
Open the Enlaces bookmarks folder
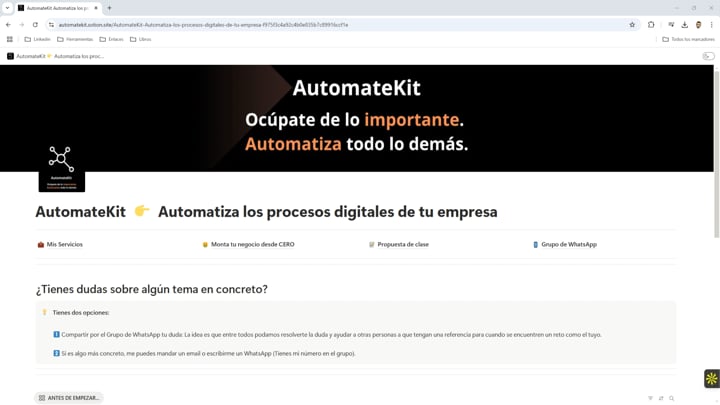112,39
